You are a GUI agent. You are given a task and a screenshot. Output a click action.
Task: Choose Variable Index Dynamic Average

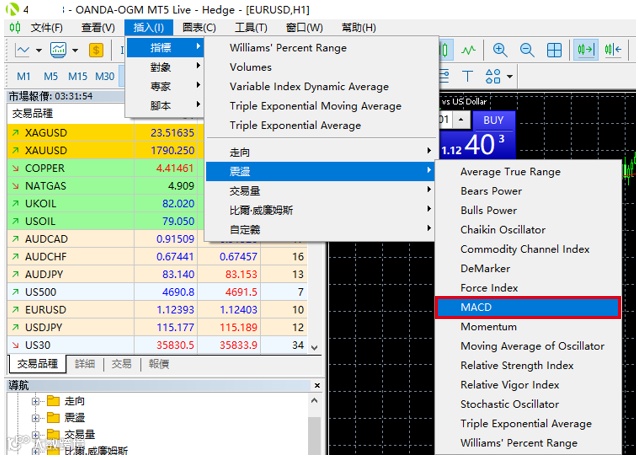click(x=309, y=87)
